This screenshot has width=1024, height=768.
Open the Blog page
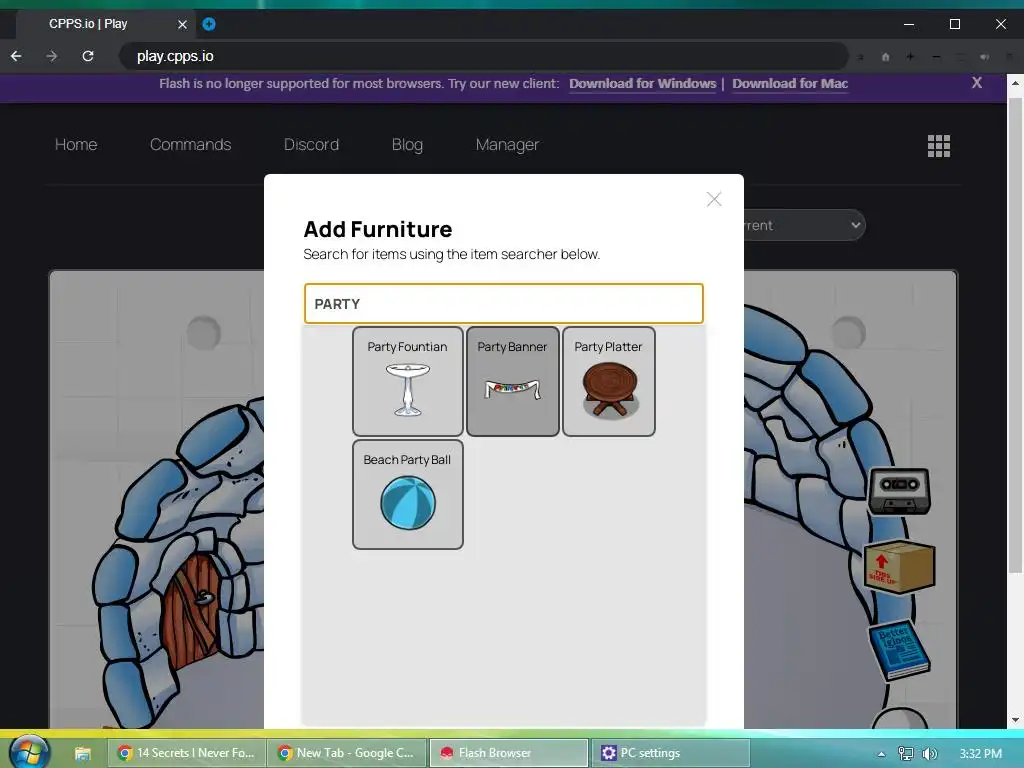(408, 144)
